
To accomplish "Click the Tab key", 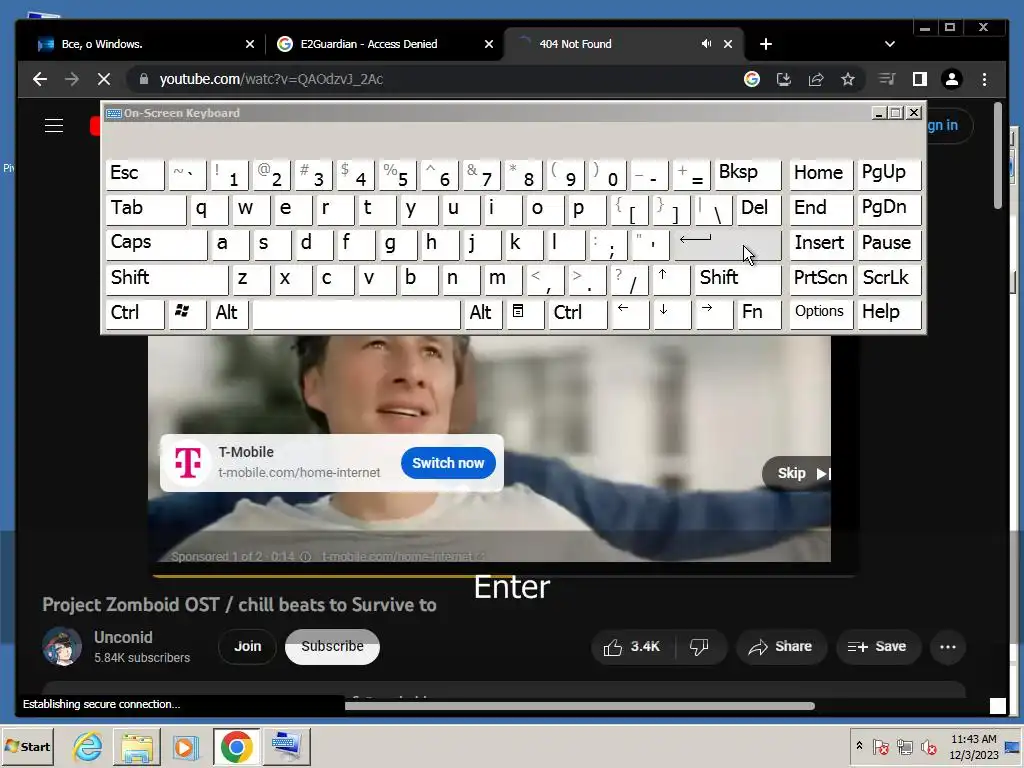I will tap(146, 209).
